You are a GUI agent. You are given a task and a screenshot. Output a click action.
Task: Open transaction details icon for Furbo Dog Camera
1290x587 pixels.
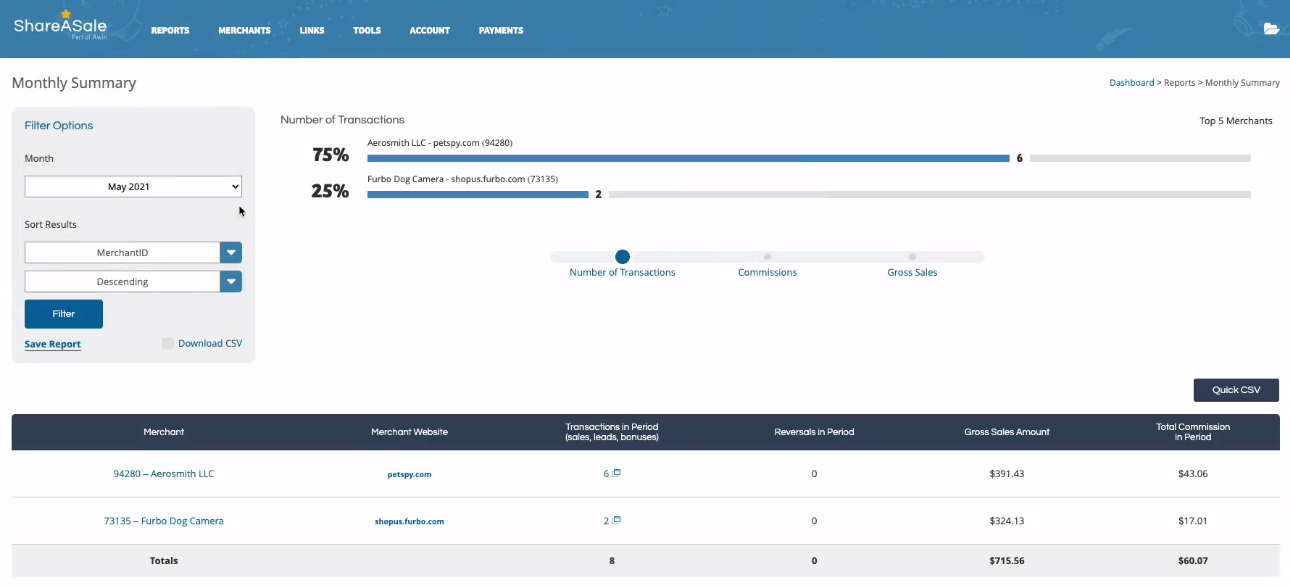[617, 520]
